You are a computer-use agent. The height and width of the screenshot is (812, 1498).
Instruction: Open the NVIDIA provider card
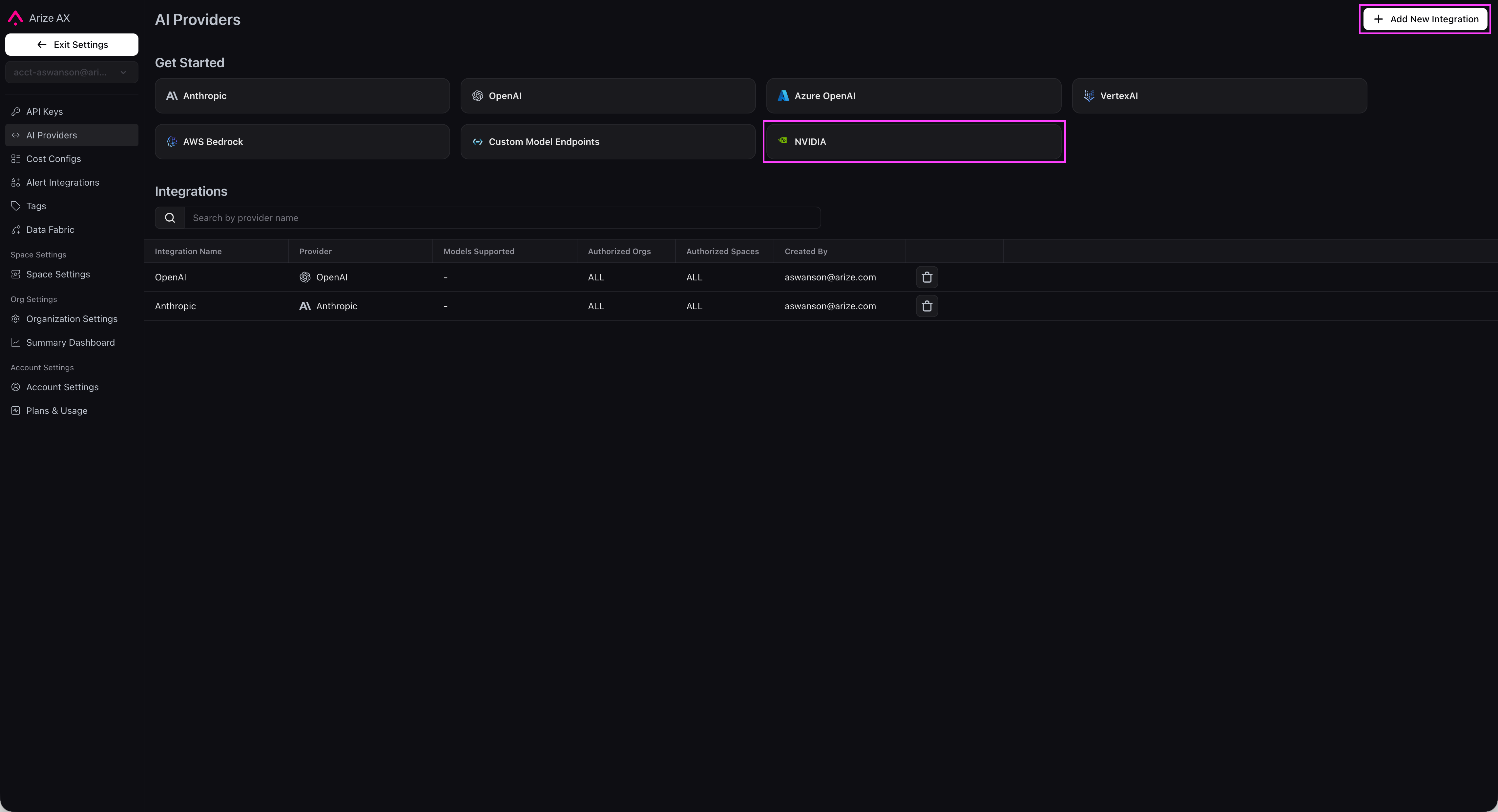coord(914,142)
